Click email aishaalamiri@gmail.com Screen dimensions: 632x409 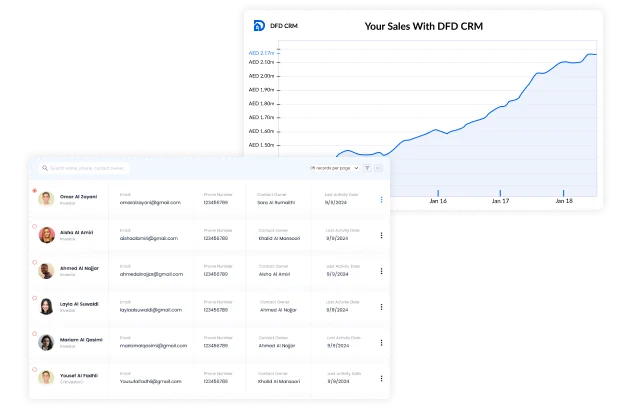point(149,238)
